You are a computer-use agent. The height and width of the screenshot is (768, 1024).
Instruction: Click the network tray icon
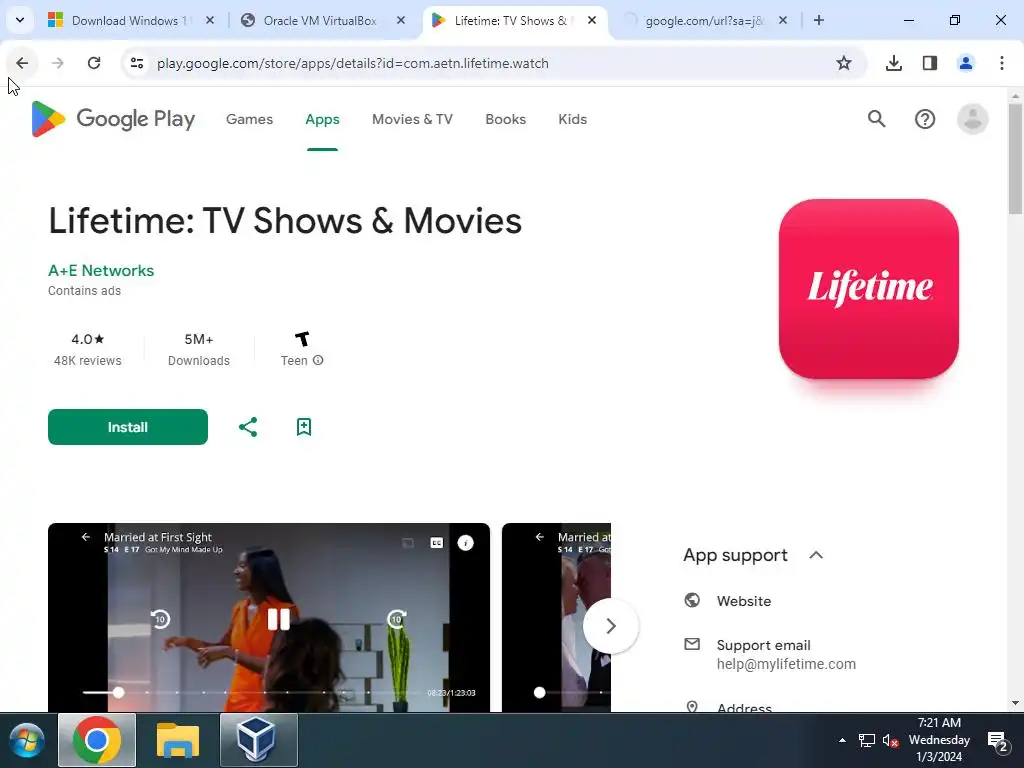(867, 741)
